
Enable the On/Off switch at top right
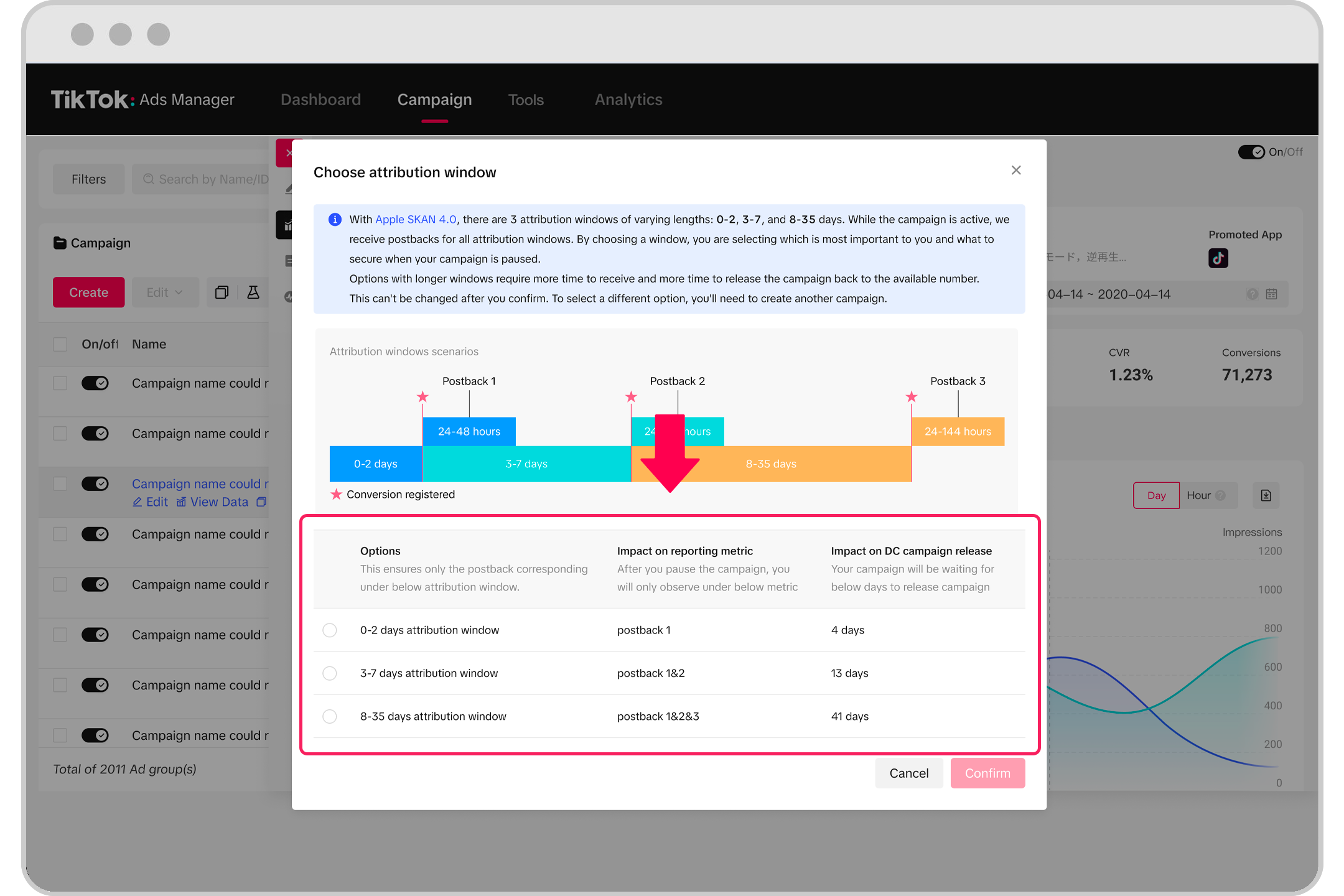pos(1252,151)
